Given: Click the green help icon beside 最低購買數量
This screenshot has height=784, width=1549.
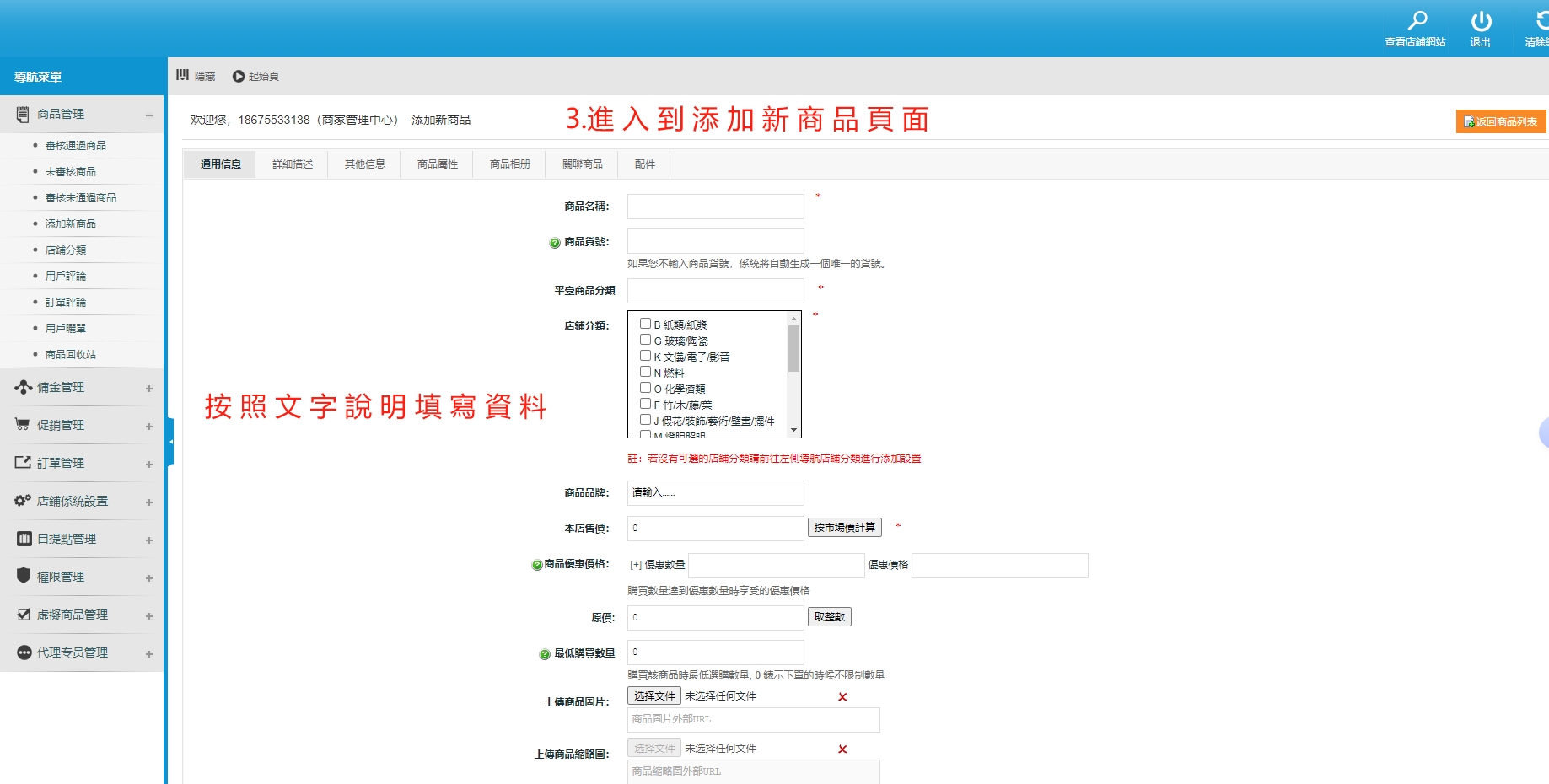Looking at the screenshot, I should (545, 654).
